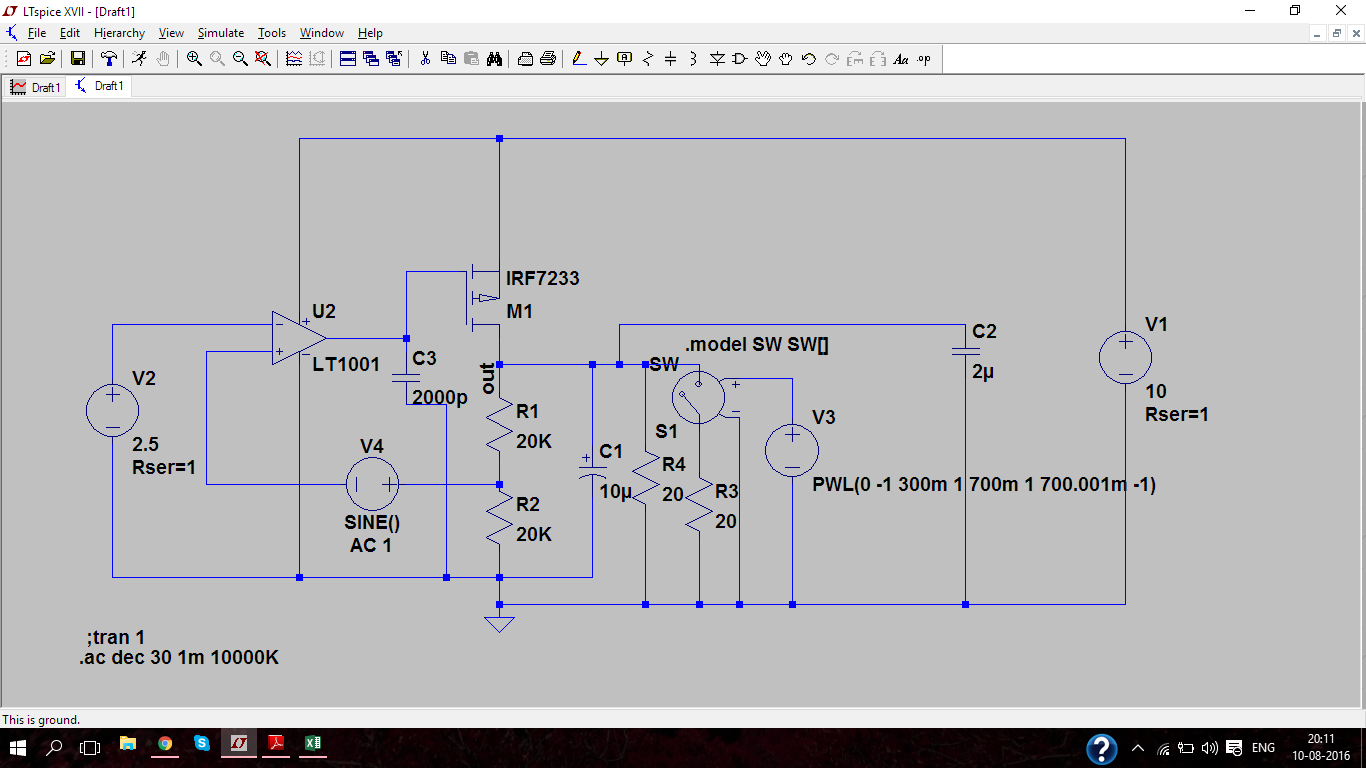Image resolution: width=1366 pixels, height=768 pixels.
Task: Select the Place Capacitor tool
Action: point(671,59)
